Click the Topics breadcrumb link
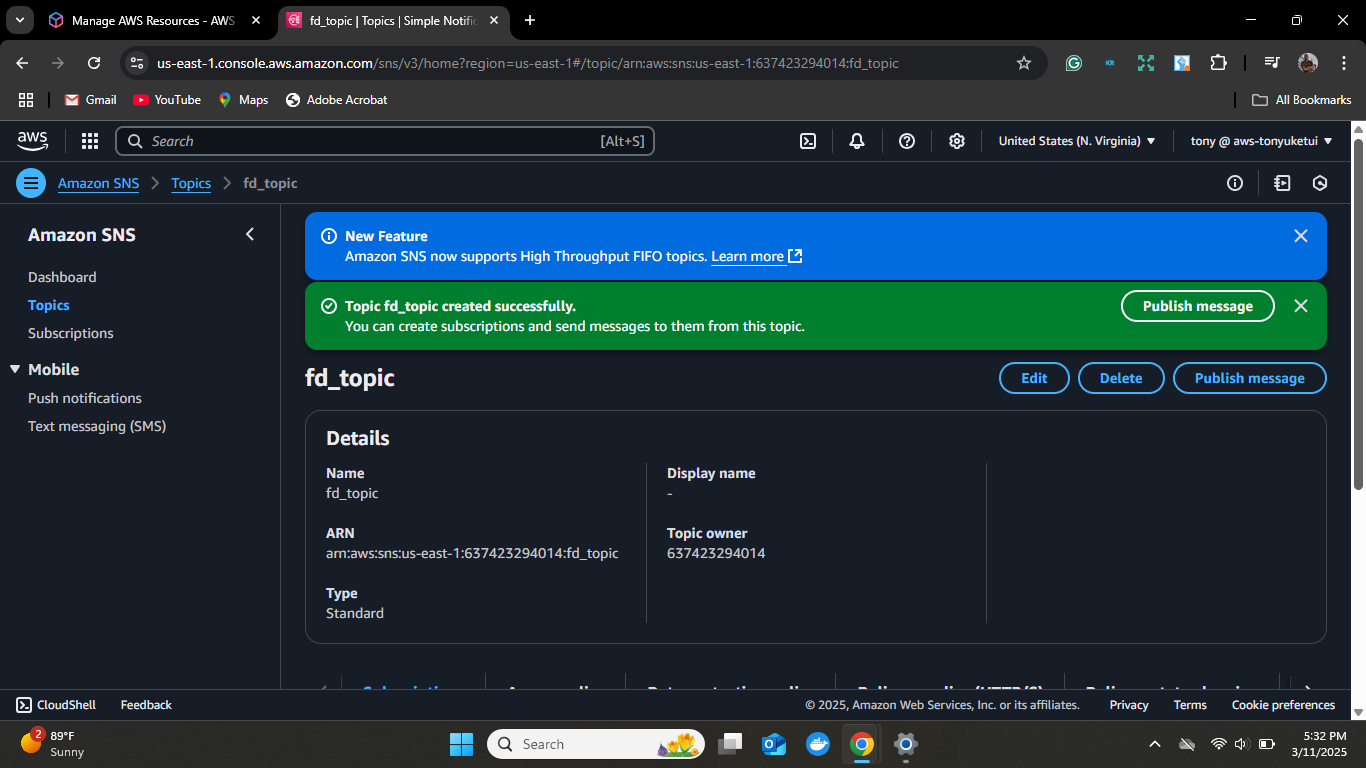1366x768 pixels. (191, 183)
